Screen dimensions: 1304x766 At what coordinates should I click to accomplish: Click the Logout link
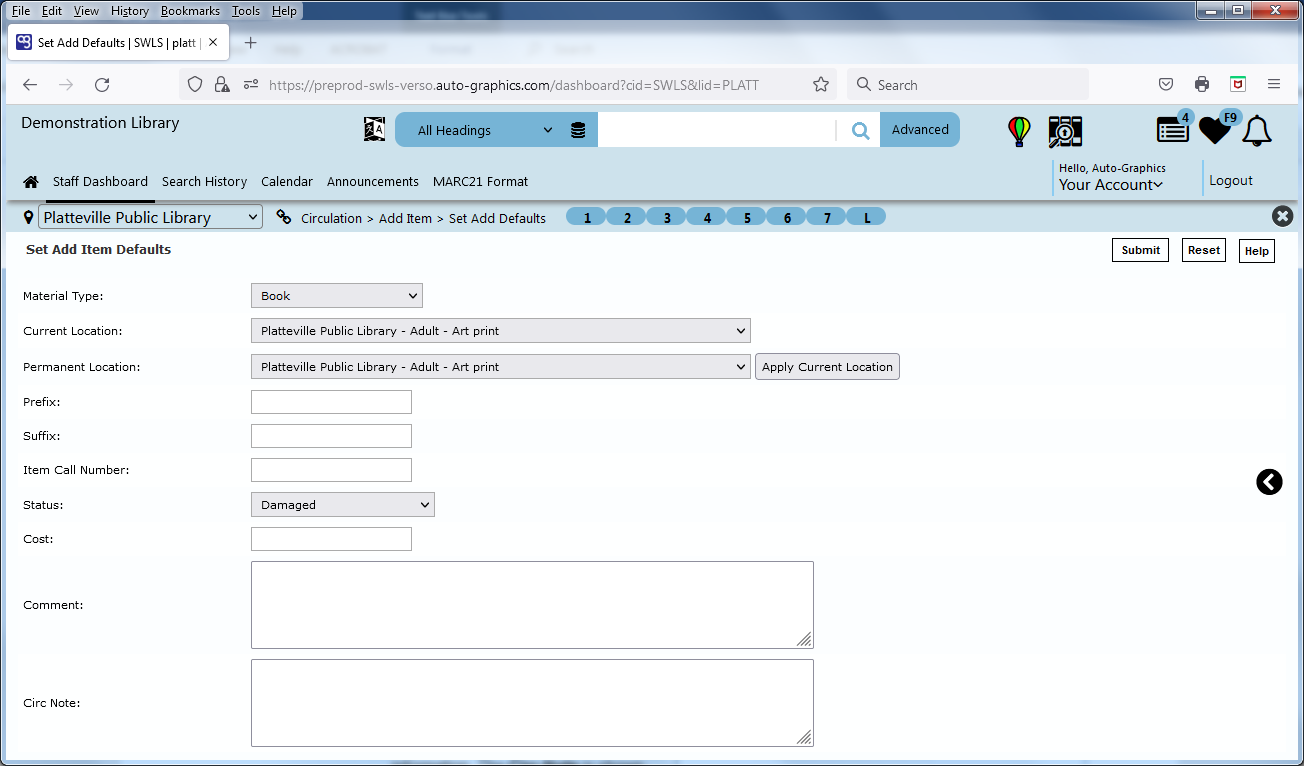coord(1231,181)
